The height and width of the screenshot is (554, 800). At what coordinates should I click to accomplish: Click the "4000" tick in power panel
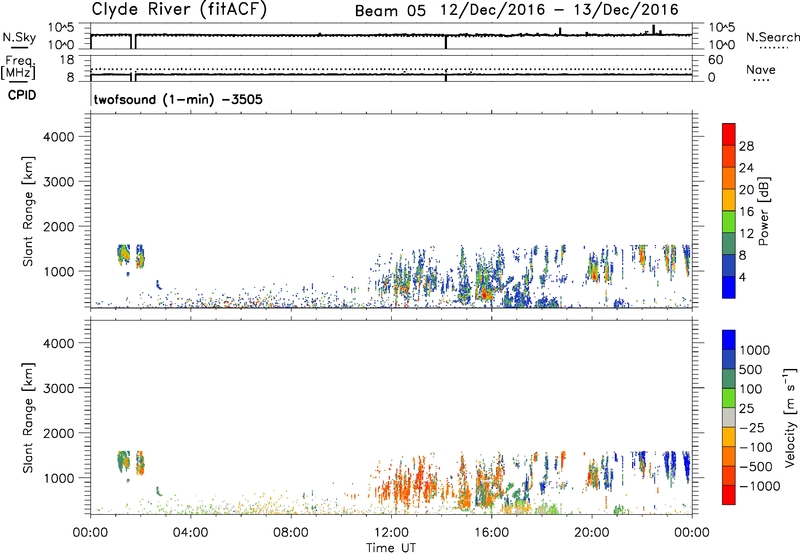click(x=59, y=137)
